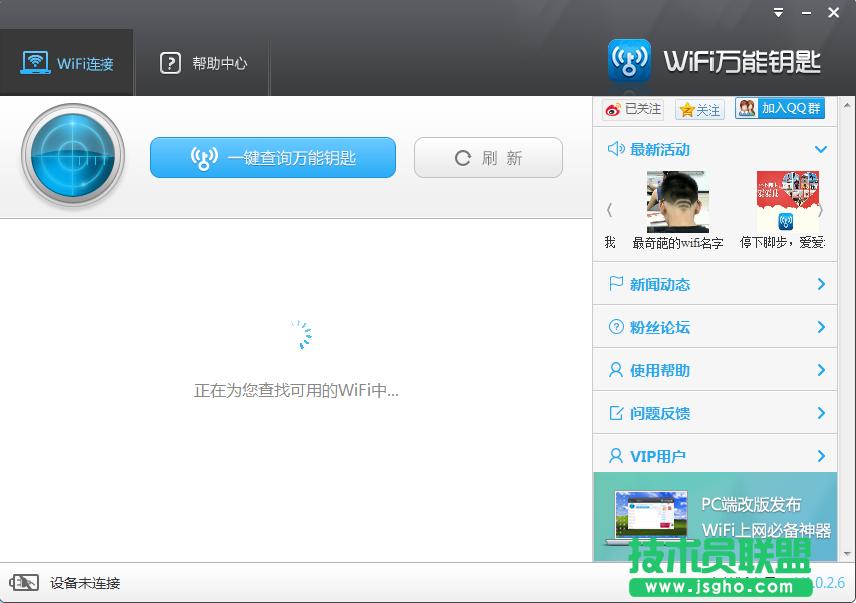The width and height of the screenshot is (856, 603).
Task: Click the WiFi万能钥匙 logo icon
Action: (x=630, y=60)
